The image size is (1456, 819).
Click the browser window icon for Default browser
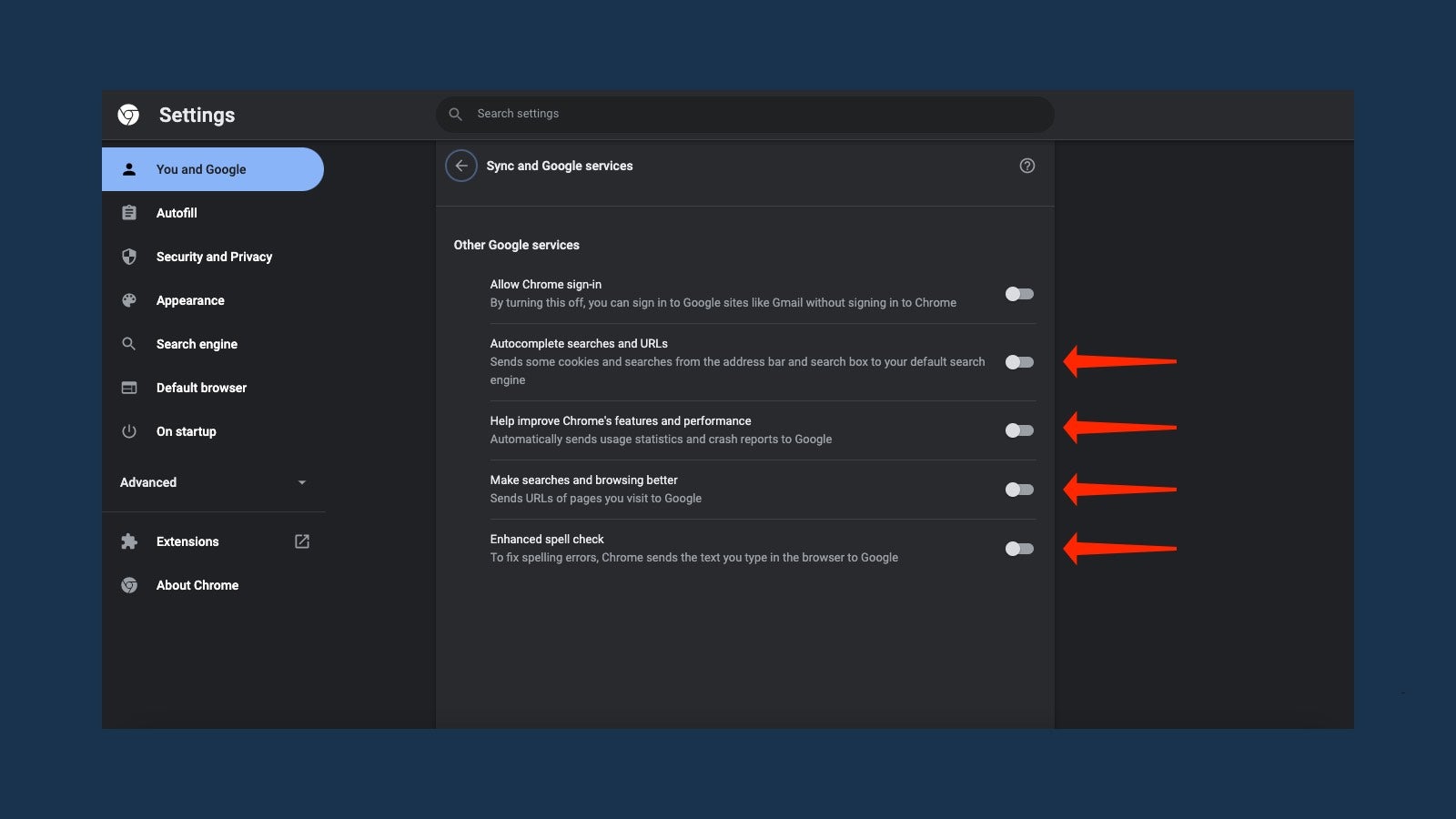click(129, 388)
